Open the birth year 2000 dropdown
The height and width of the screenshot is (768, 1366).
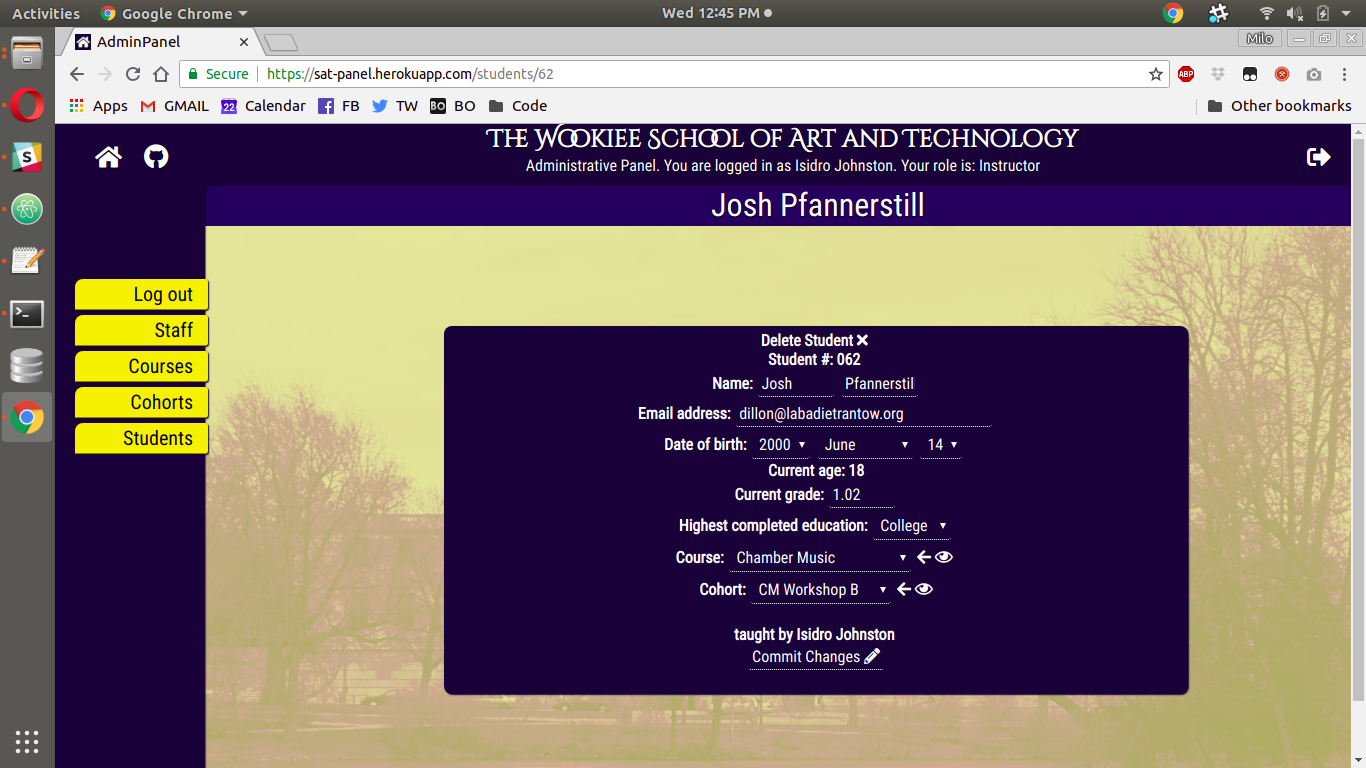(781, 445)
